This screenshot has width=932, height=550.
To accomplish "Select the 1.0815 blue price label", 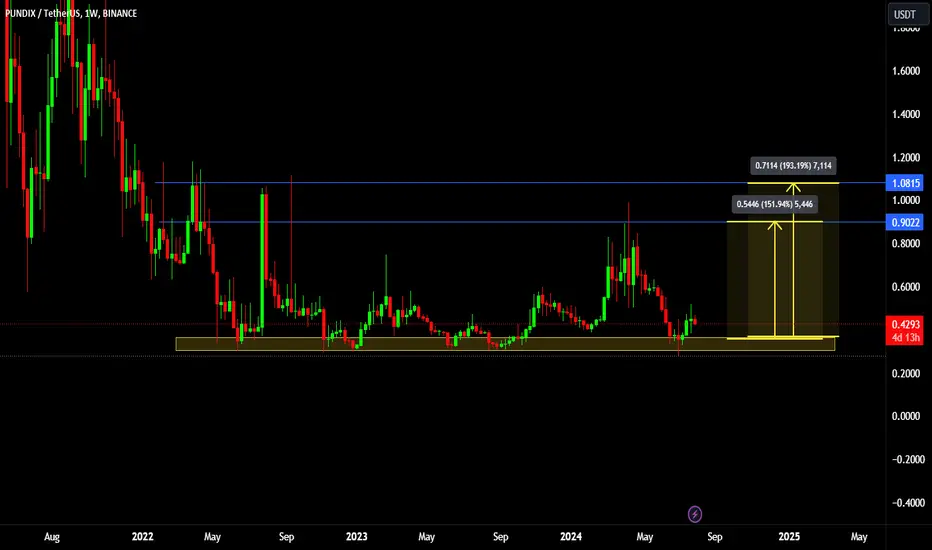I will 905,183.
